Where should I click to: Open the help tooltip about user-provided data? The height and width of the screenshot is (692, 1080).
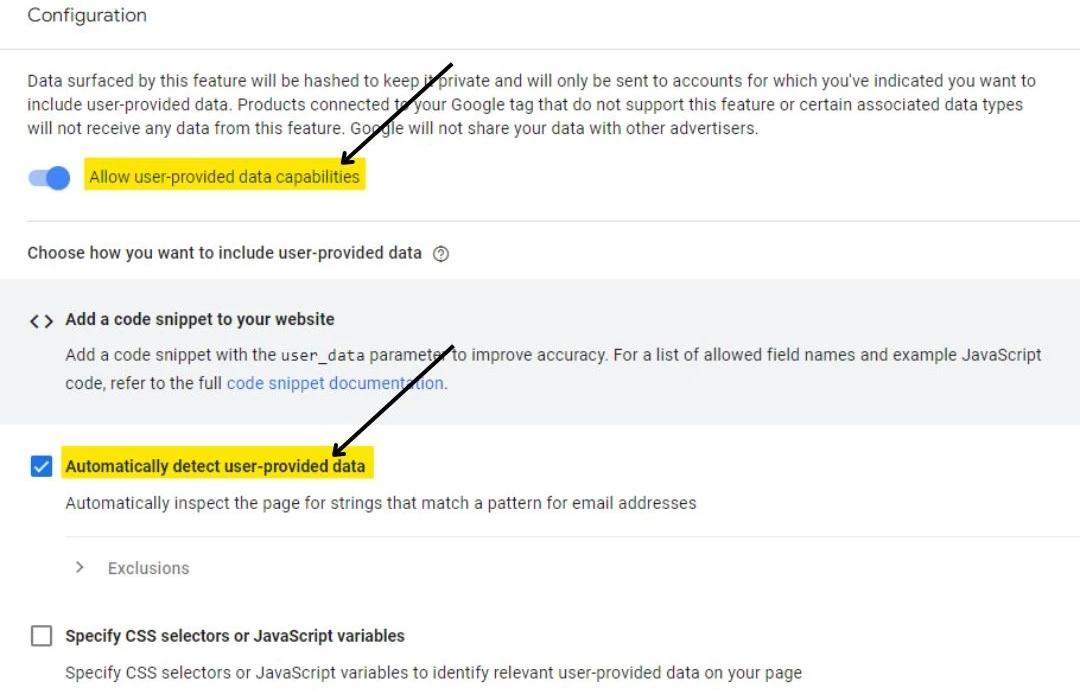pos(441,254)
